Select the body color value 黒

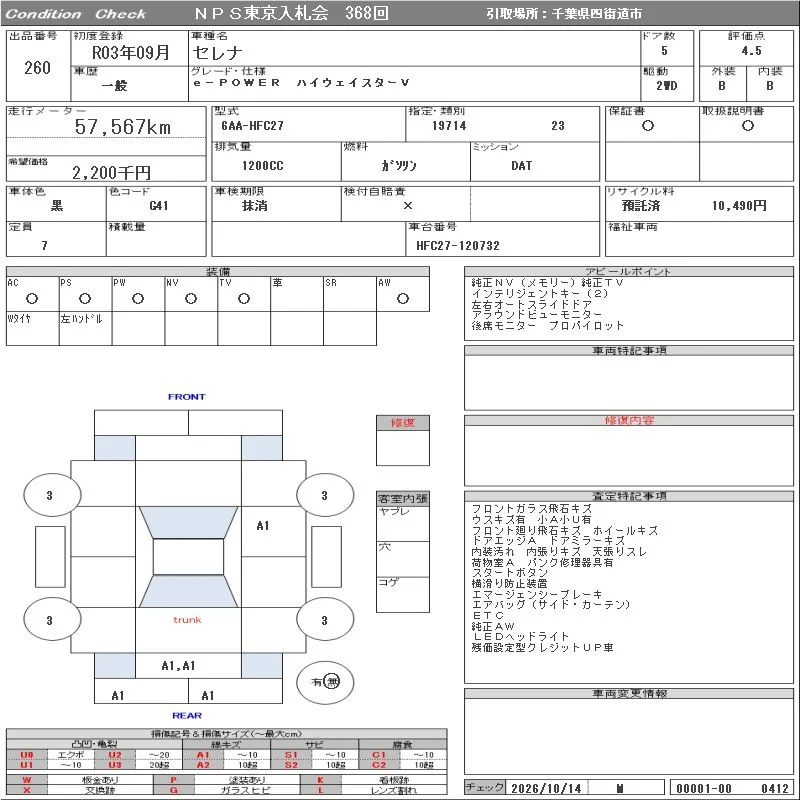tap(57, 206)
